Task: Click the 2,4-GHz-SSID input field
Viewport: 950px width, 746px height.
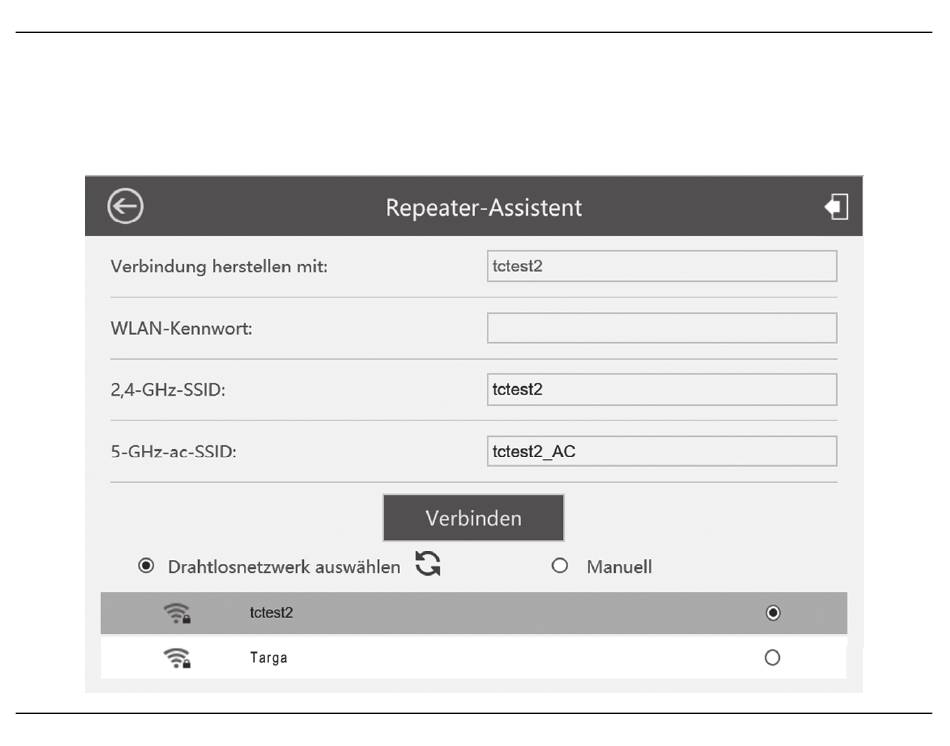Action: tap(662, 389)
